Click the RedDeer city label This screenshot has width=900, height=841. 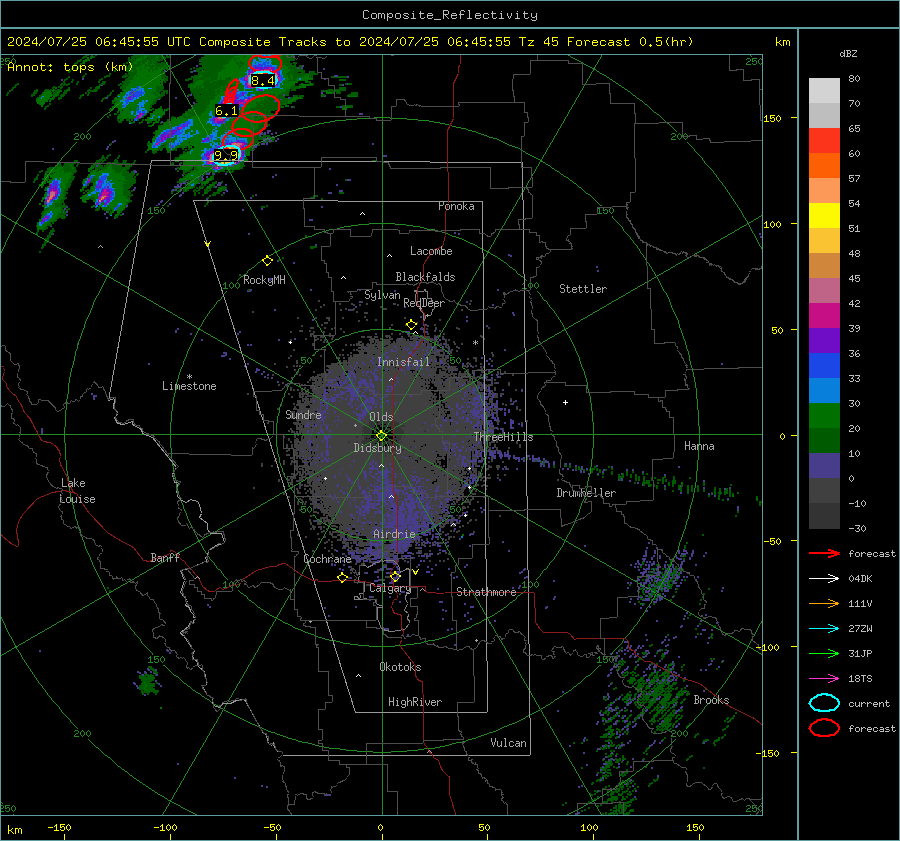coord(424,303)
